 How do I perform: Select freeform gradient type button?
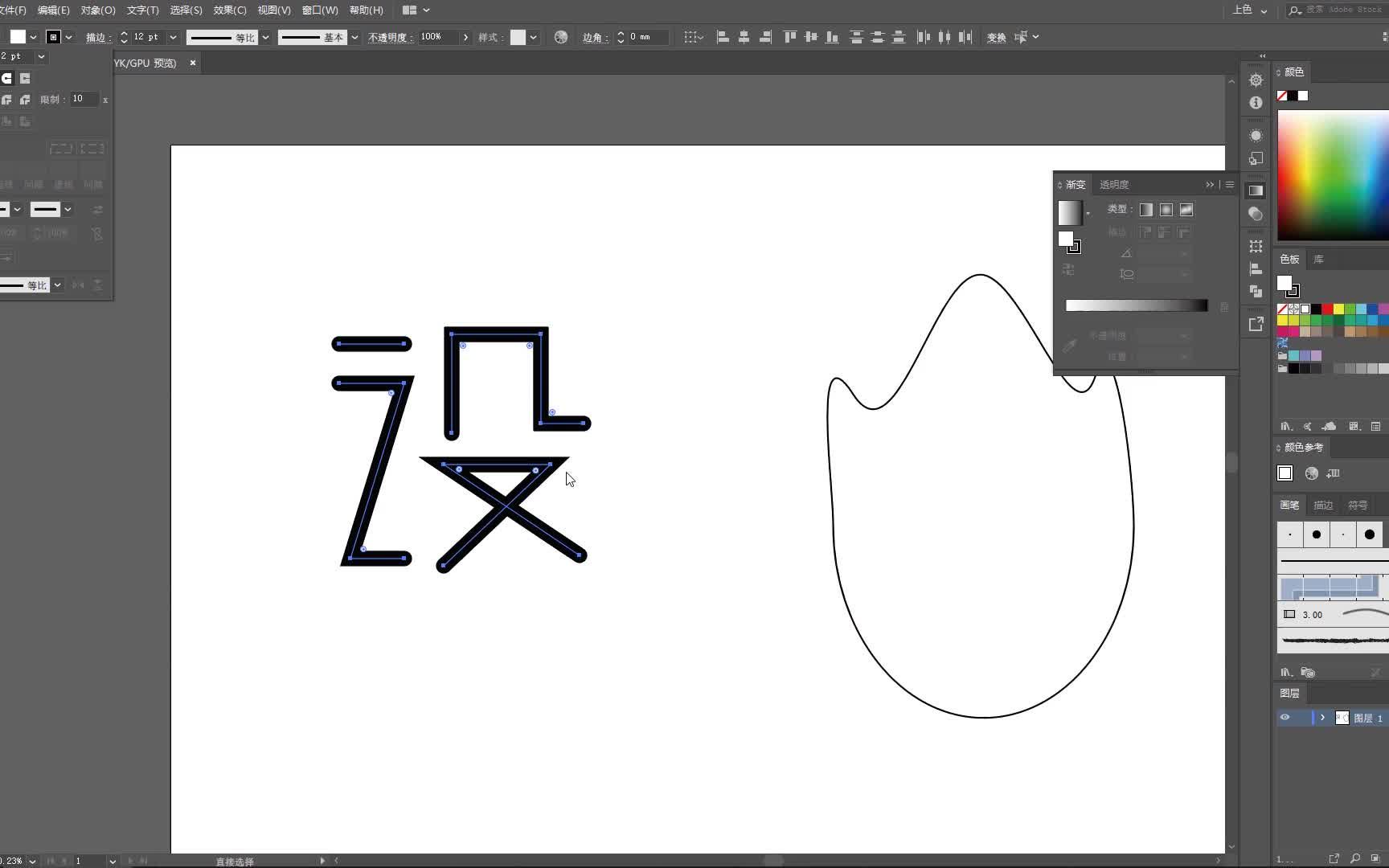pyautogui.click(x=1186, y=210)
